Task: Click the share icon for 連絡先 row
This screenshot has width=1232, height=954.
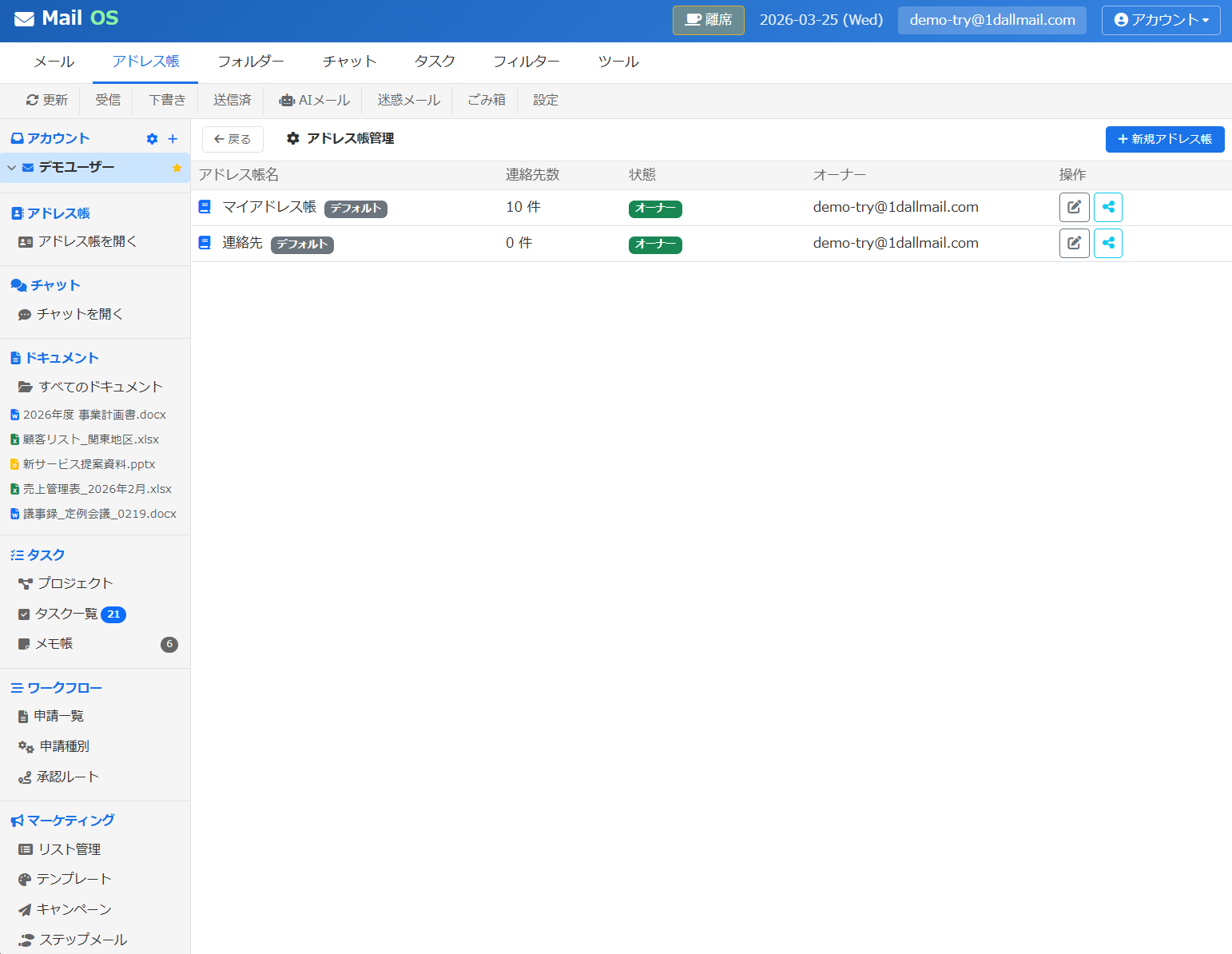Action: pyautogui.click(x=1107, y=244)
